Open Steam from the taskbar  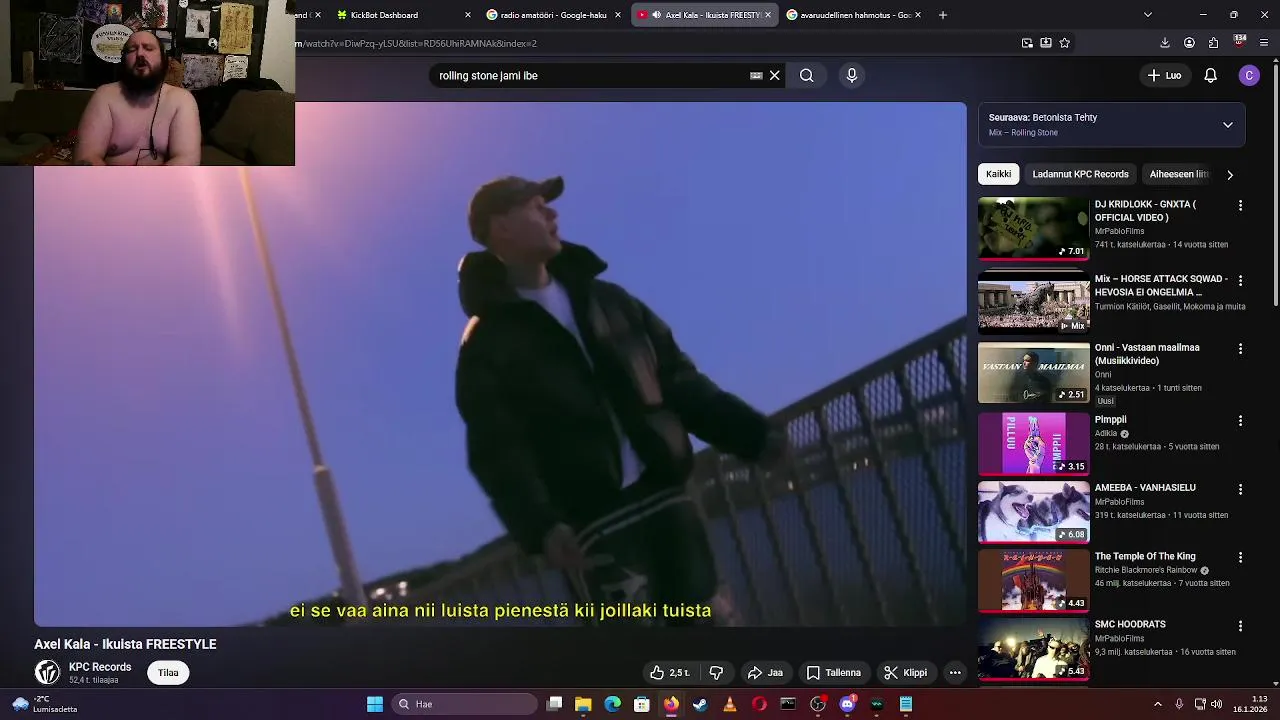pos(700,704)
